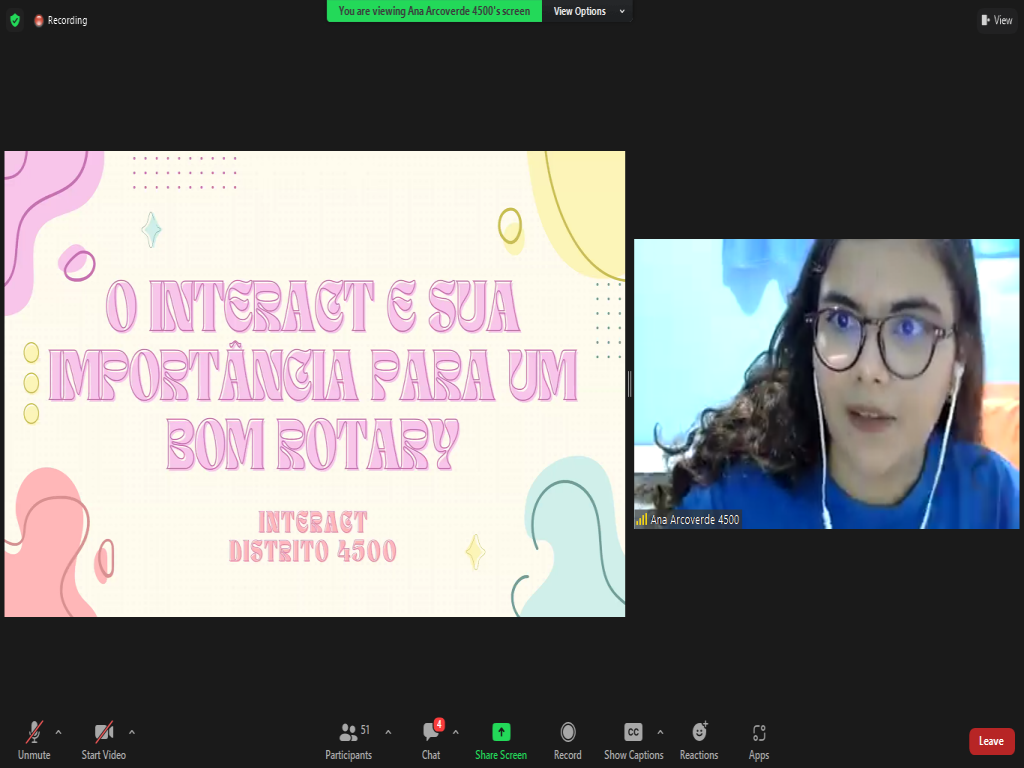The image size is (1024, 768).
Task: Click the Share Screen button
Action: pos(501,739)
